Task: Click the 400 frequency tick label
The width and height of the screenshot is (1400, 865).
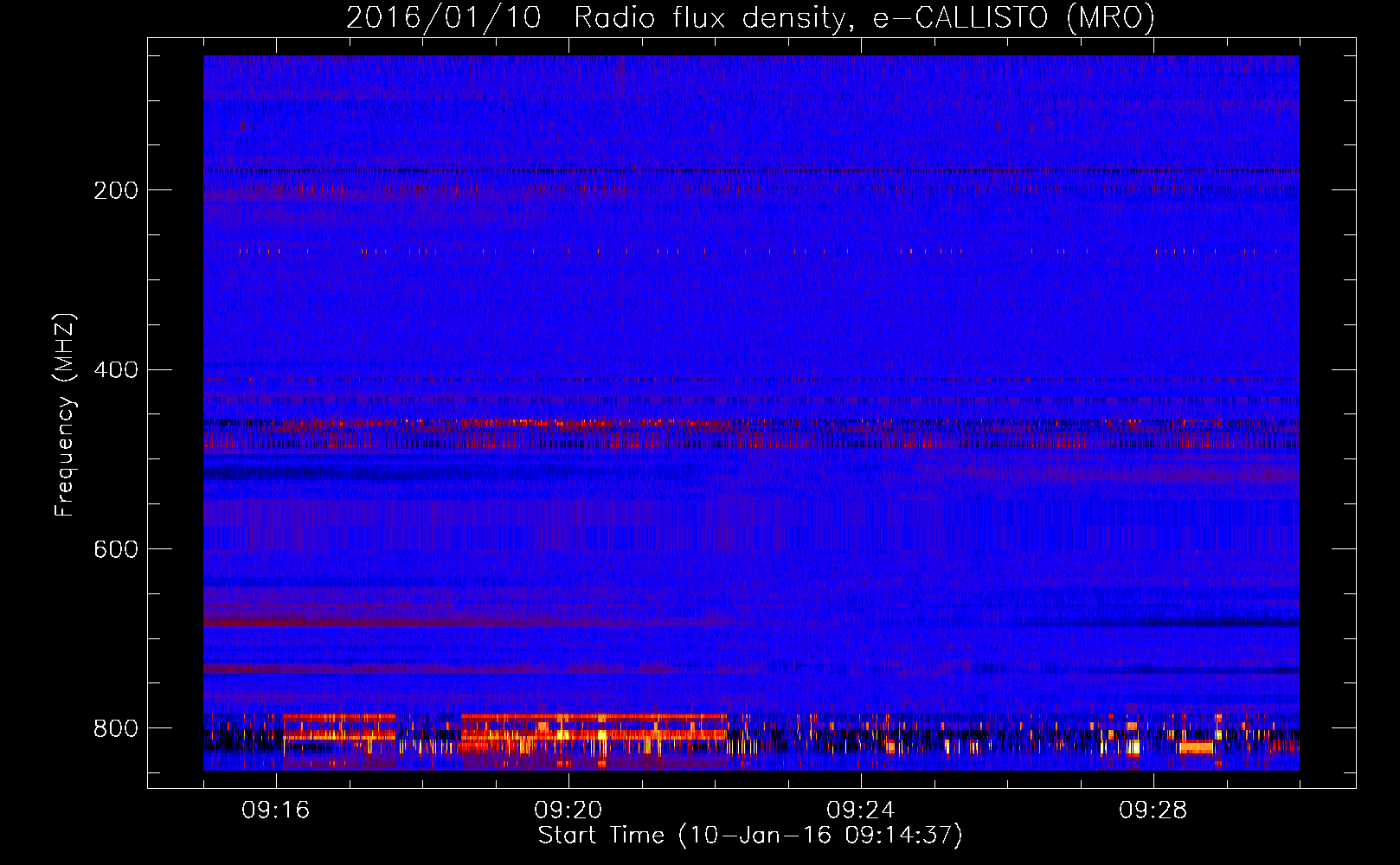Action: pos(116,370)
